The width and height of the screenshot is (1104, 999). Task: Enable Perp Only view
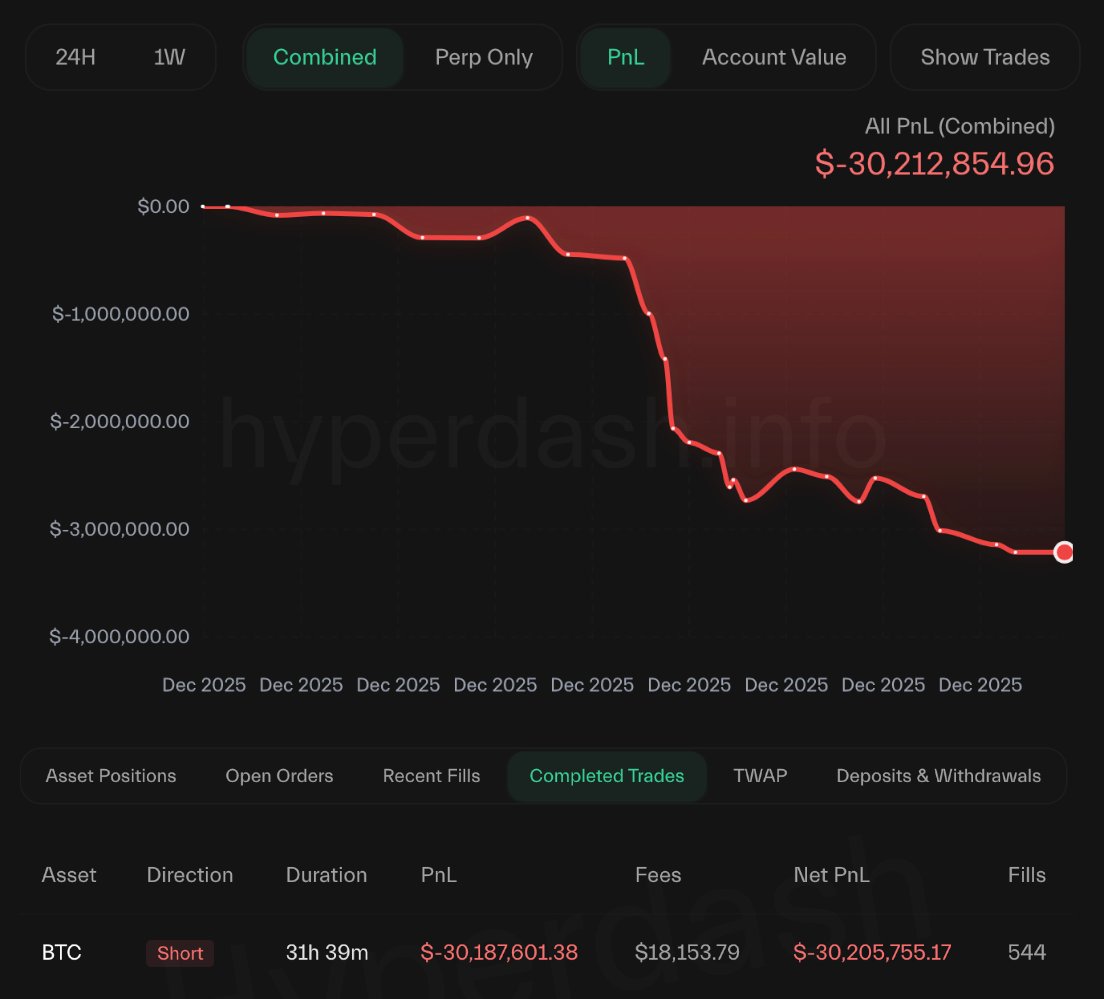[x=484, y=57]
